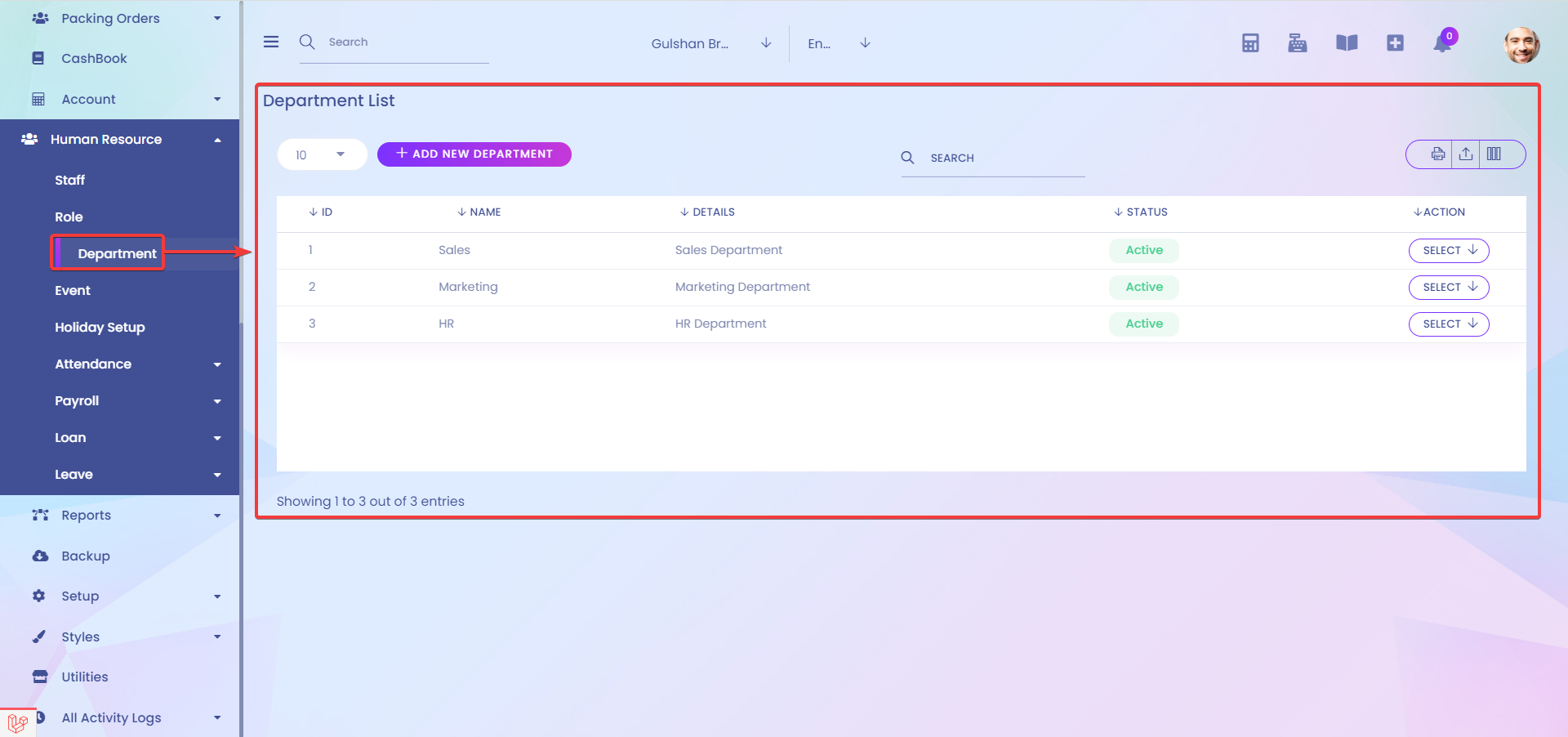This screenshot has width=1568, height=737.
Task: Click the Reports sidebar icon
Action: coord(40,515)
